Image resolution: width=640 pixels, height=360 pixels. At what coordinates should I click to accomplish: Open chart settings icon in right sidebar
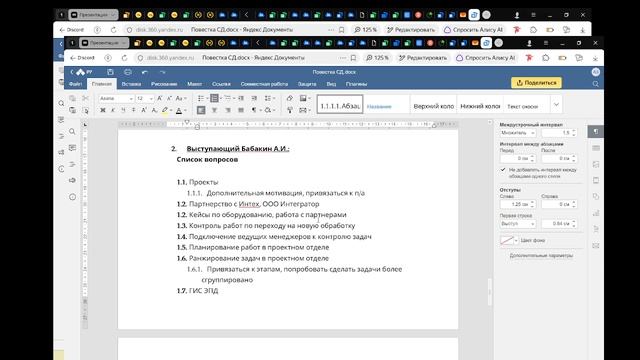596,213
